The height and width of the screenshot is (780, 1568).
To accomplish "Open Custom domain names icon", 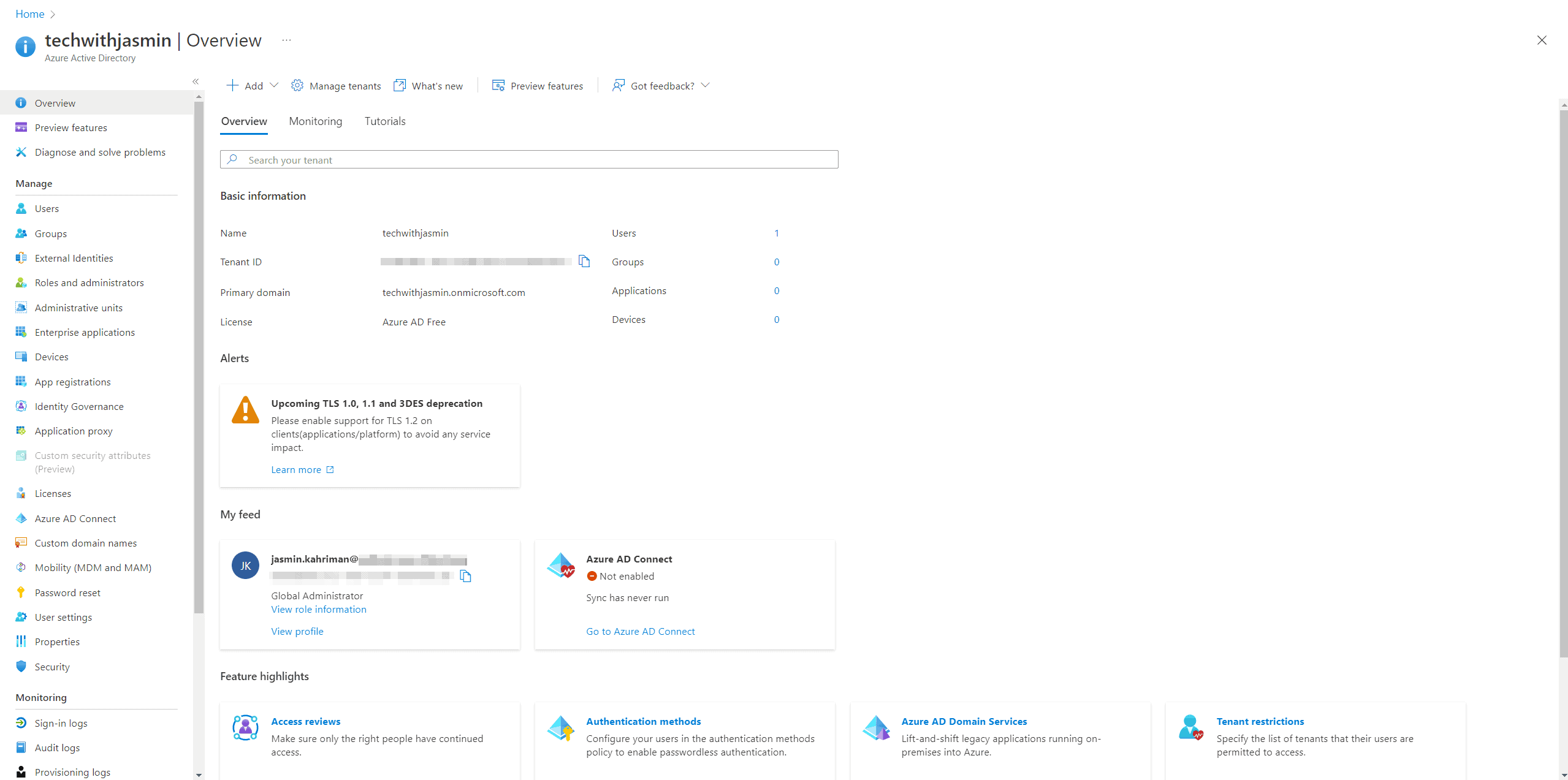I will [x=21, y=543].
